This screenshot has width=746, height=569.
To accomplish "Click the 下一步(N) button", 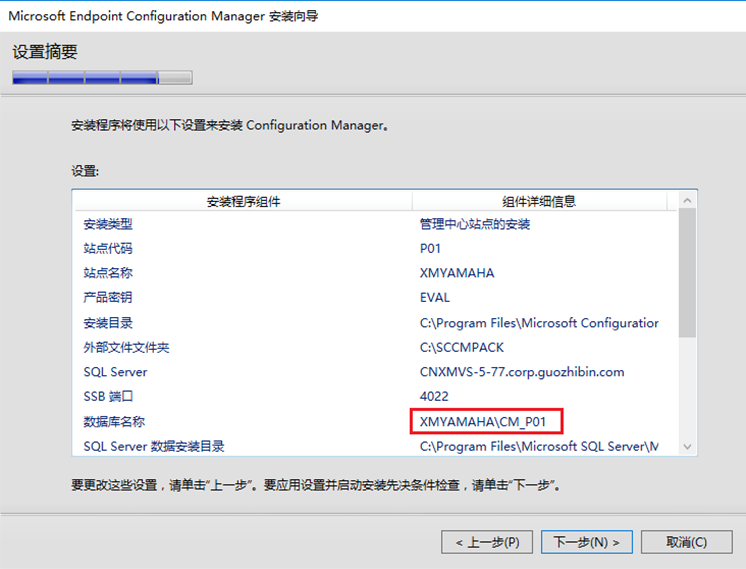I will [587, 542].
